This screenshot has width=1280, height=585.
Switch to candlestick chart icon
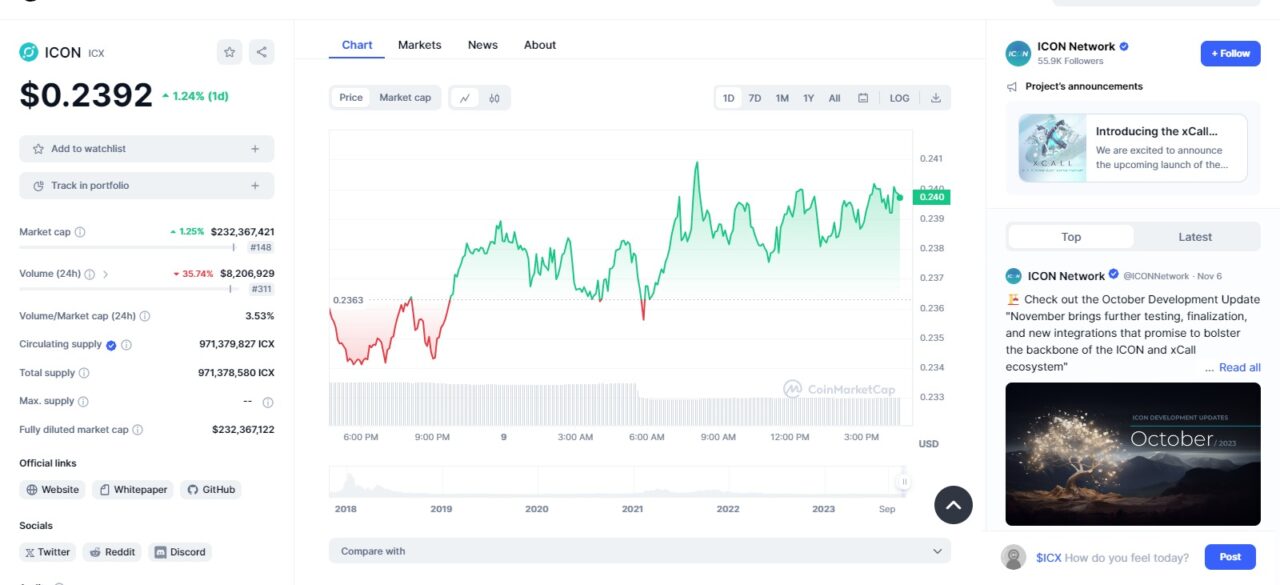click(x=494, y=98)
